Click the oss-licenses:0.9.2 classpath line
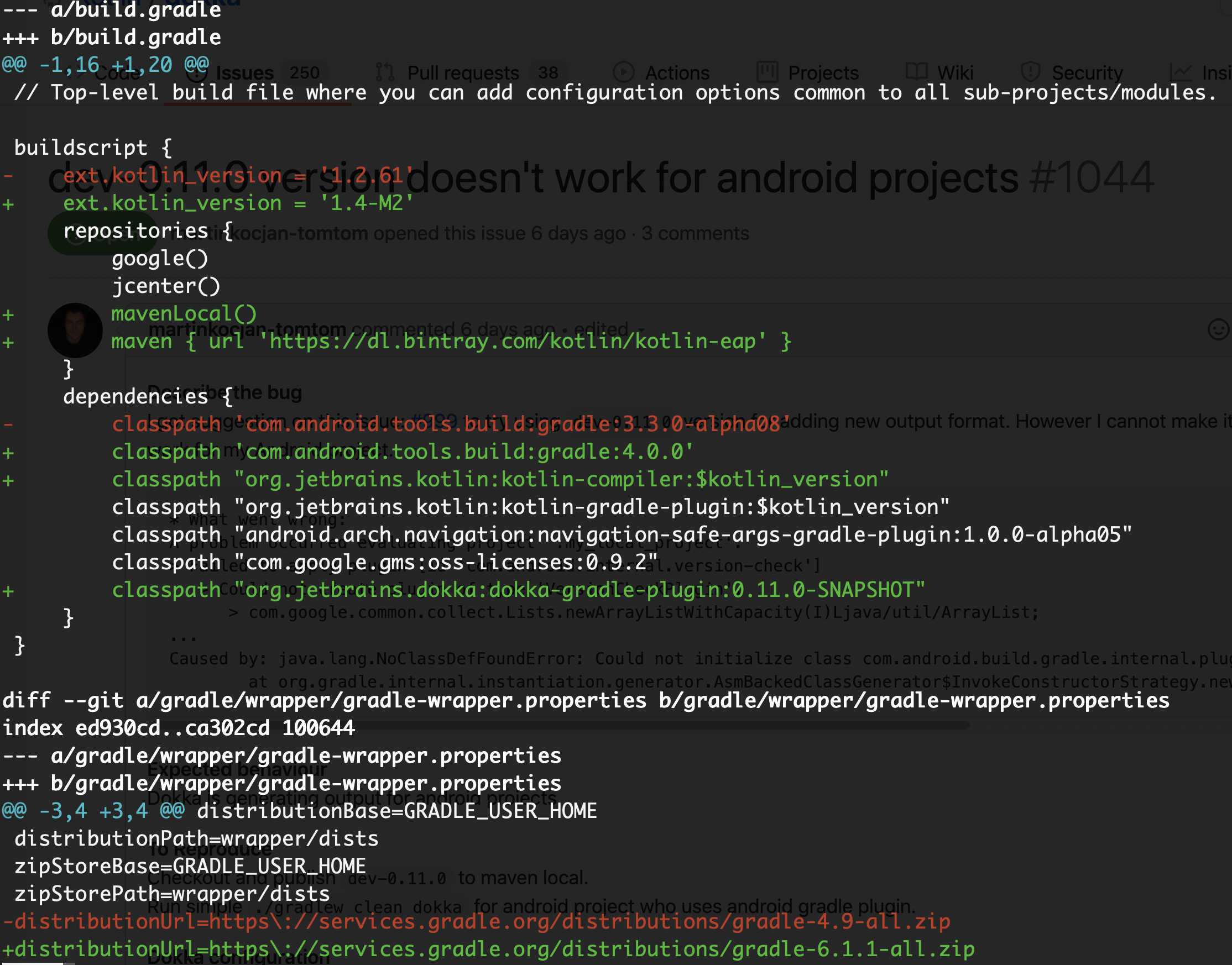This screenshot has width=1232, height=965. [385, 562]
